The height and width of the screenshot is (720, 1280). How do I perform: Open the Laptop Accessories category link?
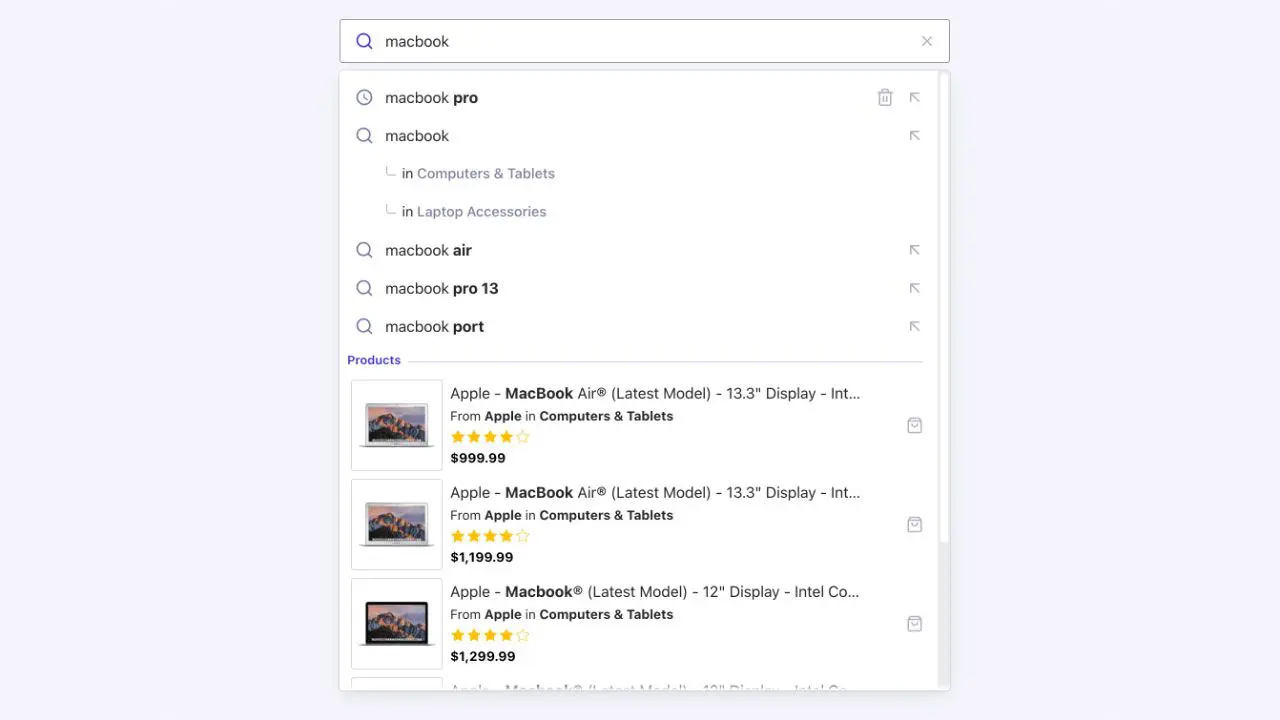point(481,211)
